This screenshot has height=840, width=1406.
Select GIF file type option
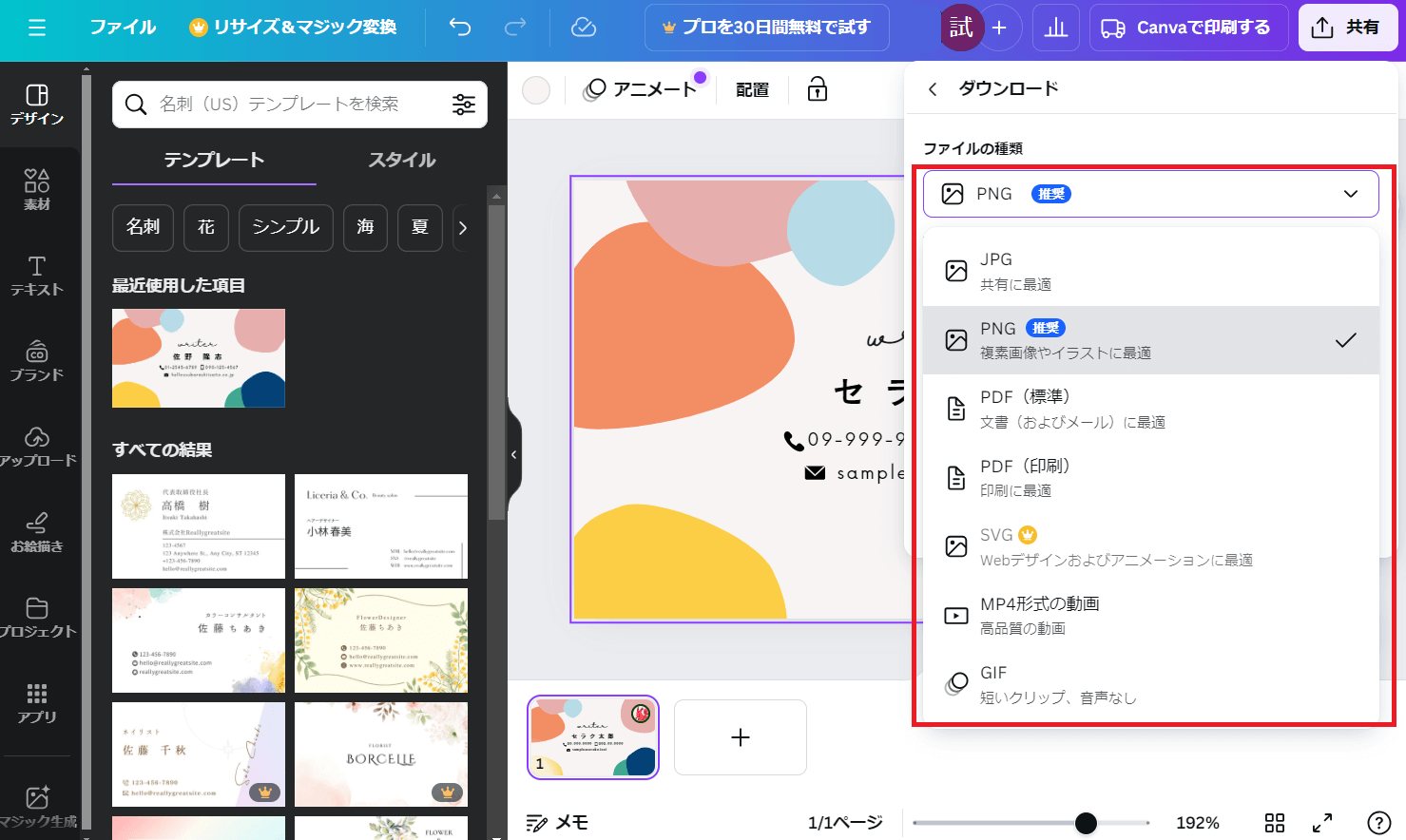(1151, 684)
